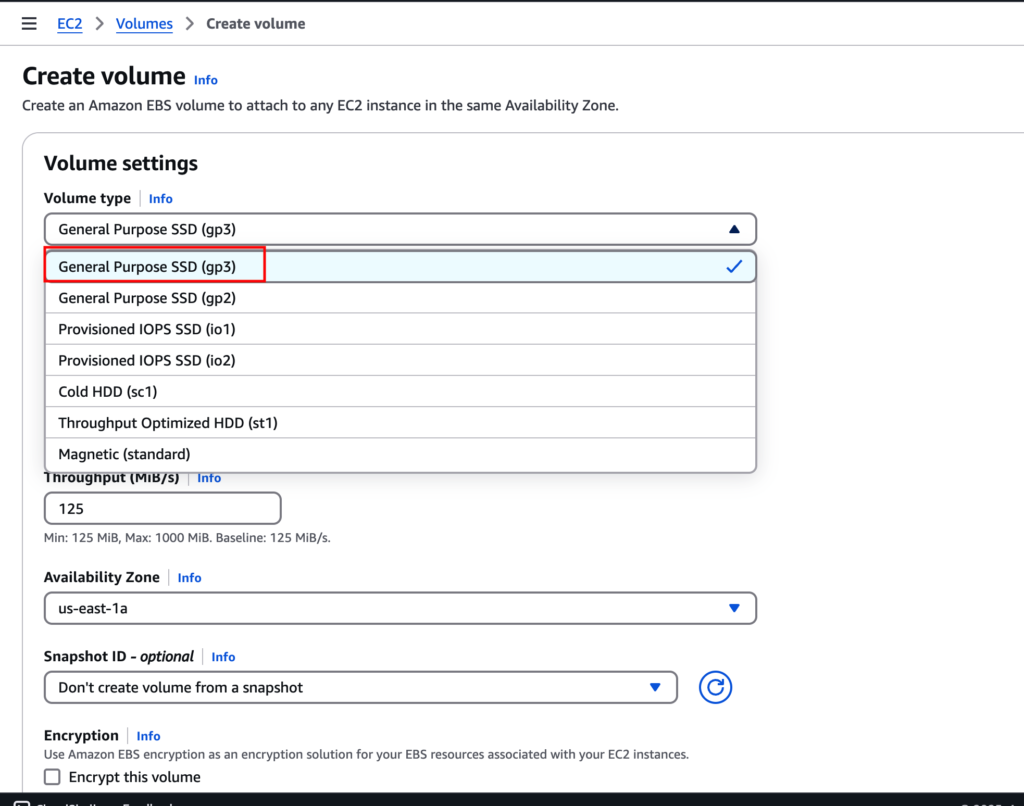Image resolution: width=1024 pixels, height=806 pixels.
Task: Pick Cold HDD (sc1) volume type
Action: coord(400,392)
